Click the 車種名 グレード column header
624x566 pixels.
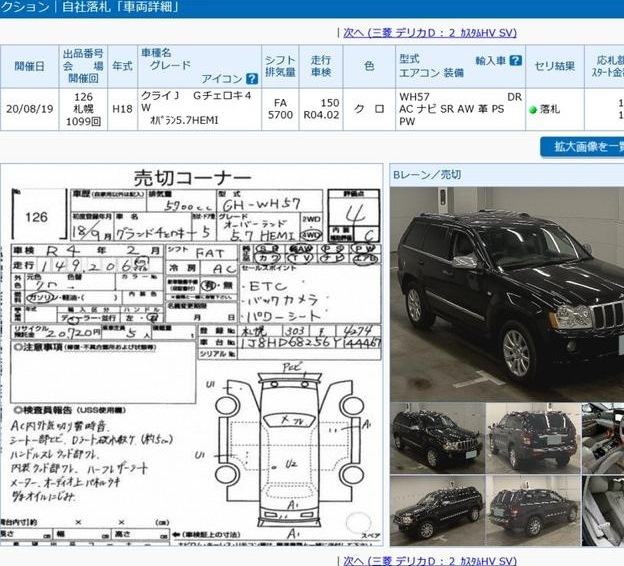(x=199, y=66)
